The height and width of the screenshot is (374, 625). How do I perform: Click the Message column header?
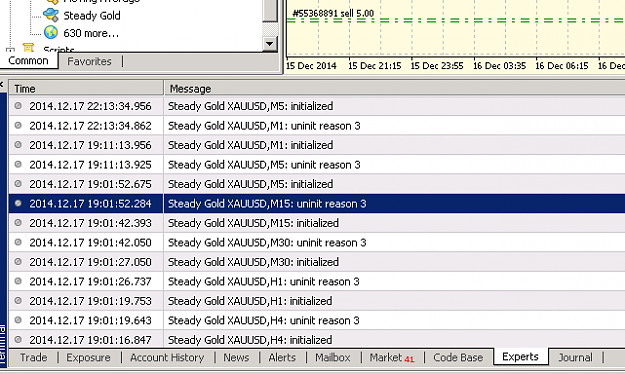tap(395, 89)
